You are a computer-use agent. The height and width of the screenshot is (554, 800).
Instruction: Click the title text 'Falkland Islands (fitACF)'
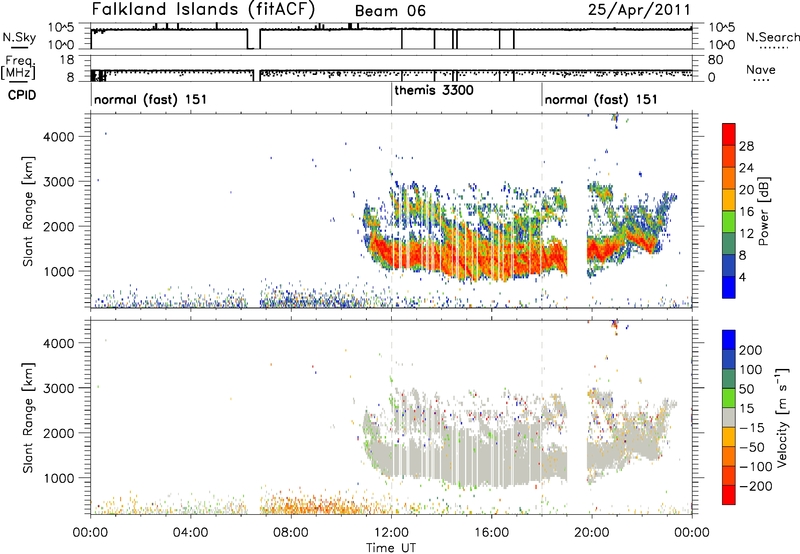coord(203,10)
